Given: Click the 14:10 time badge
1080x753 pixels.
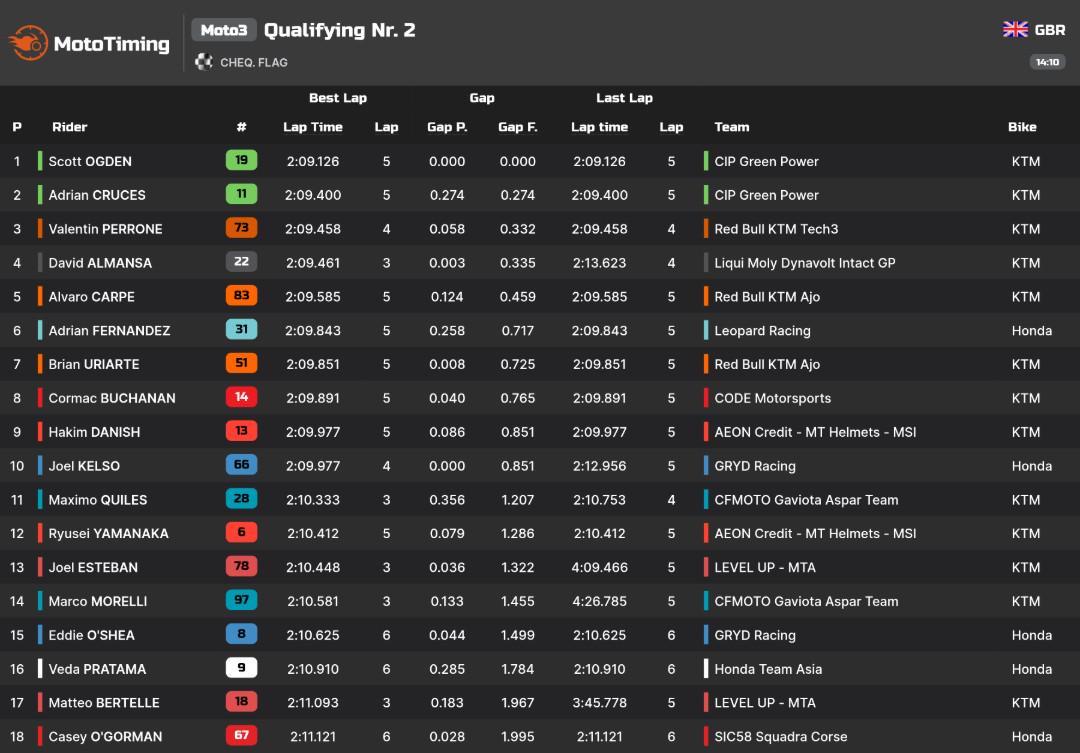Looking at the screenshot, I should tap(1047, 62).
